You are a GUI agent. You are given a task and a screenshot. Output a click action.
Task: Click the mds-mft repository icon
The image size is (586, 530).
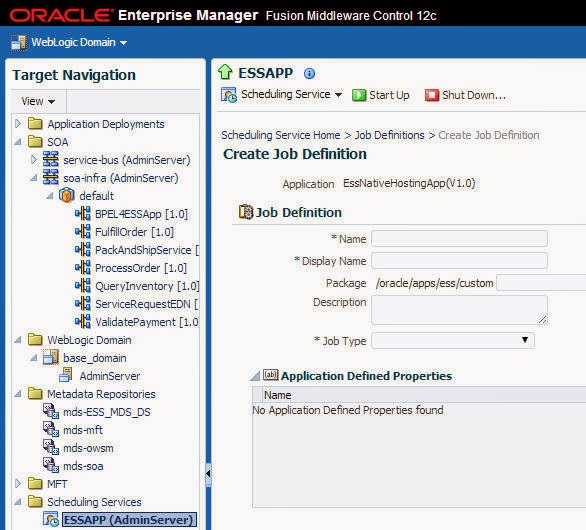51,429
